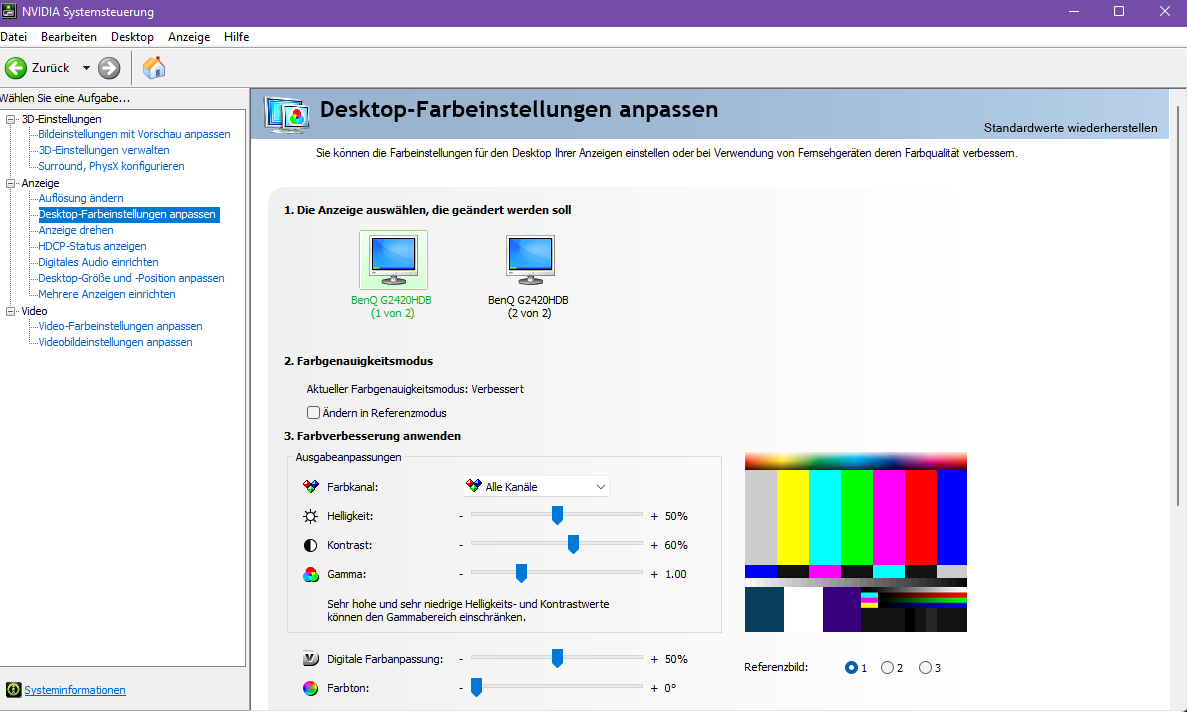Click the Gamma color circles icon
This screenshot has height=712, width=1187.
click(x=310, y=574)
